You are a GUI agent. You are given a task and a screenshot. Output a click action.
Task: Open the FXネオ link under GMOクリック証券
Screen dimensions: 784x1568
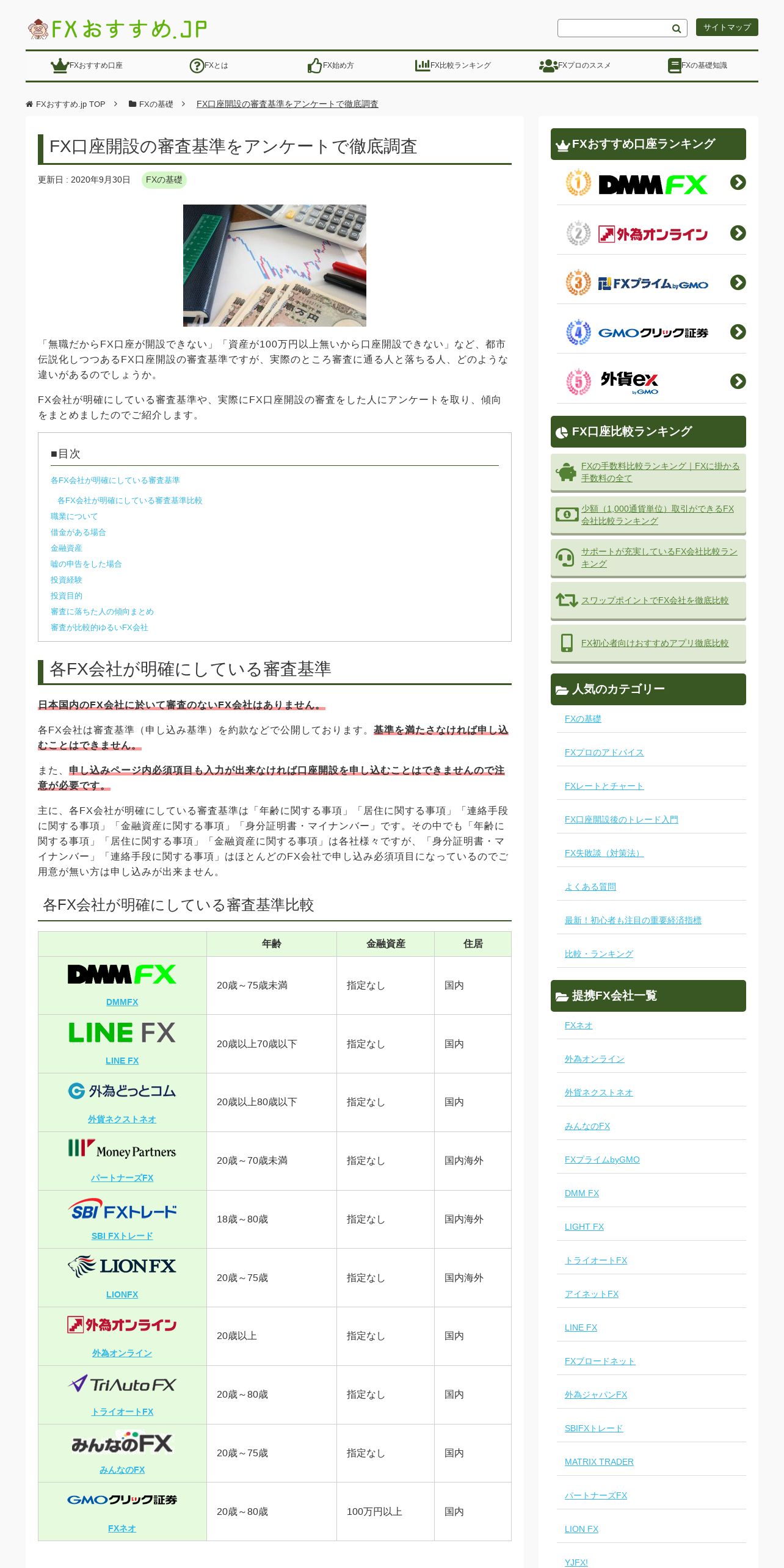tap(122, 1528)
